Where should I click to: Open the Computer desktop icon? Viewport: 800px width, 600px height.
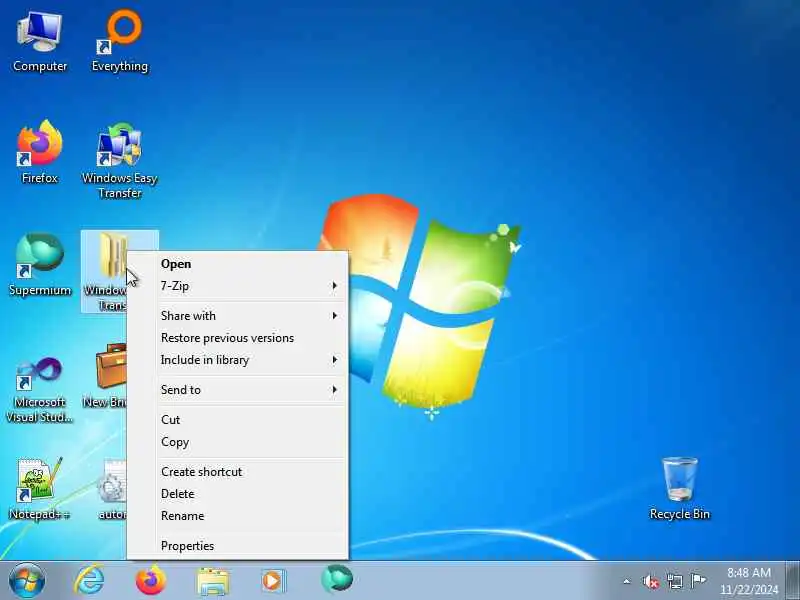(x=40, y=42)
